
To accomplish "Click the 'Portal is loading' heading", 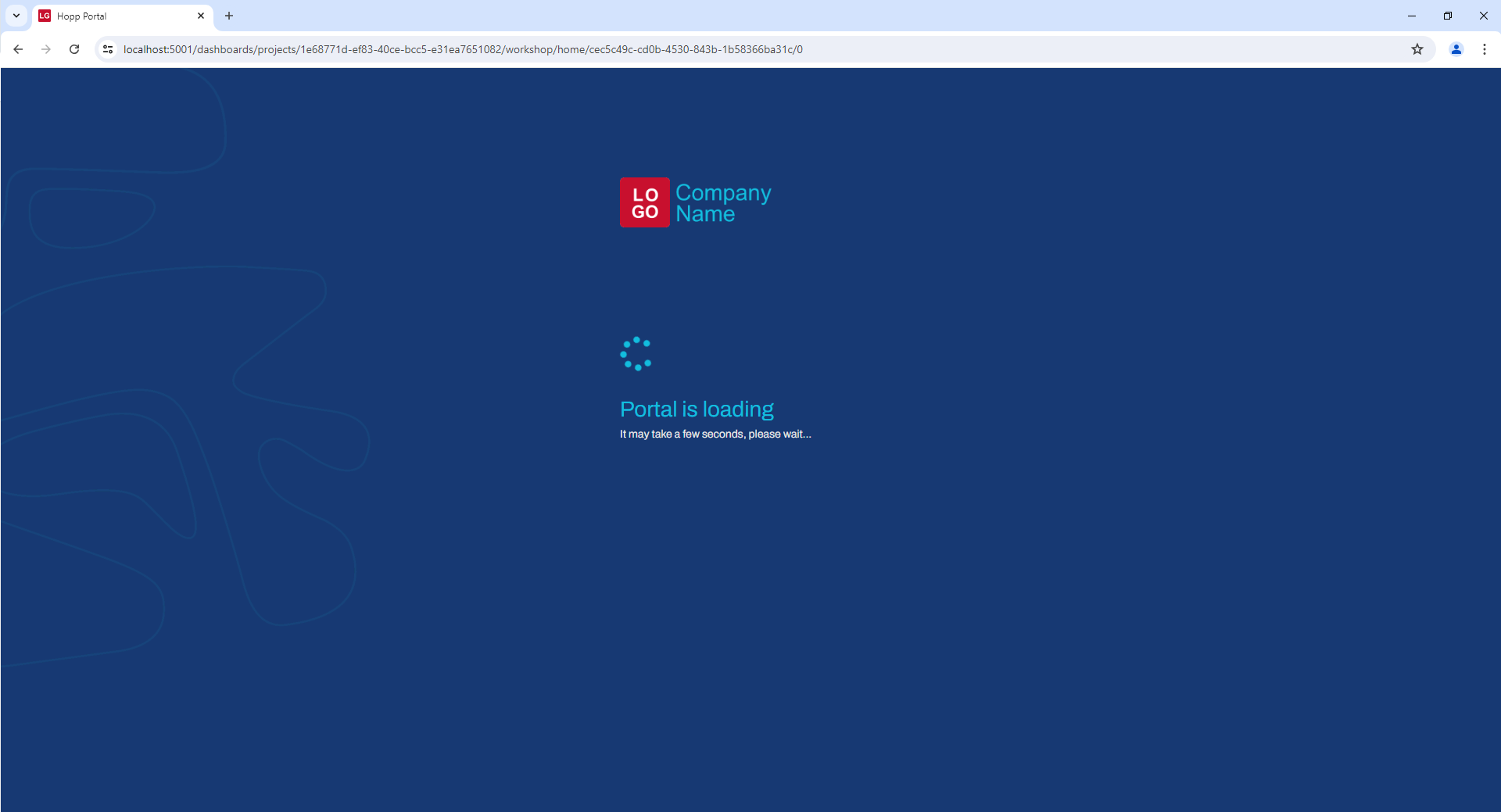I will point(697,410).
